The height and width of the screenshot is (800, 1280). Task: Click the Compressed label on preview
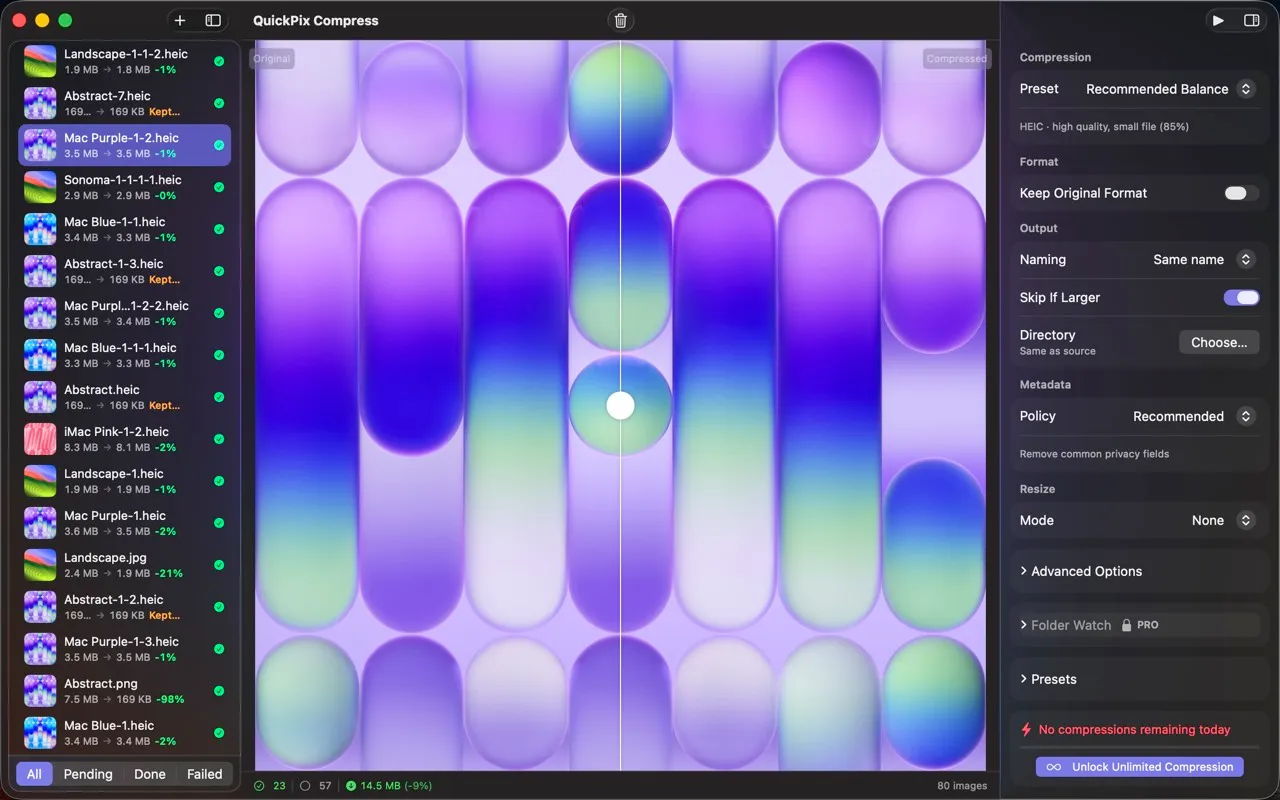956,59
